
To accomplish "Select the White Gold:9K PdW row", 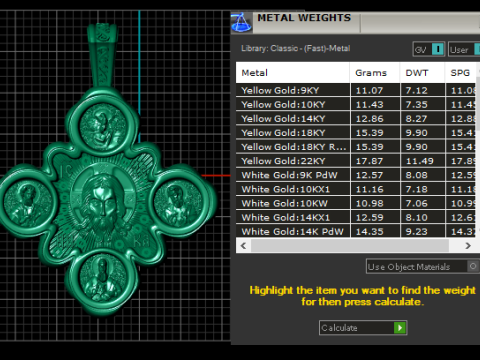I will 356,175.
